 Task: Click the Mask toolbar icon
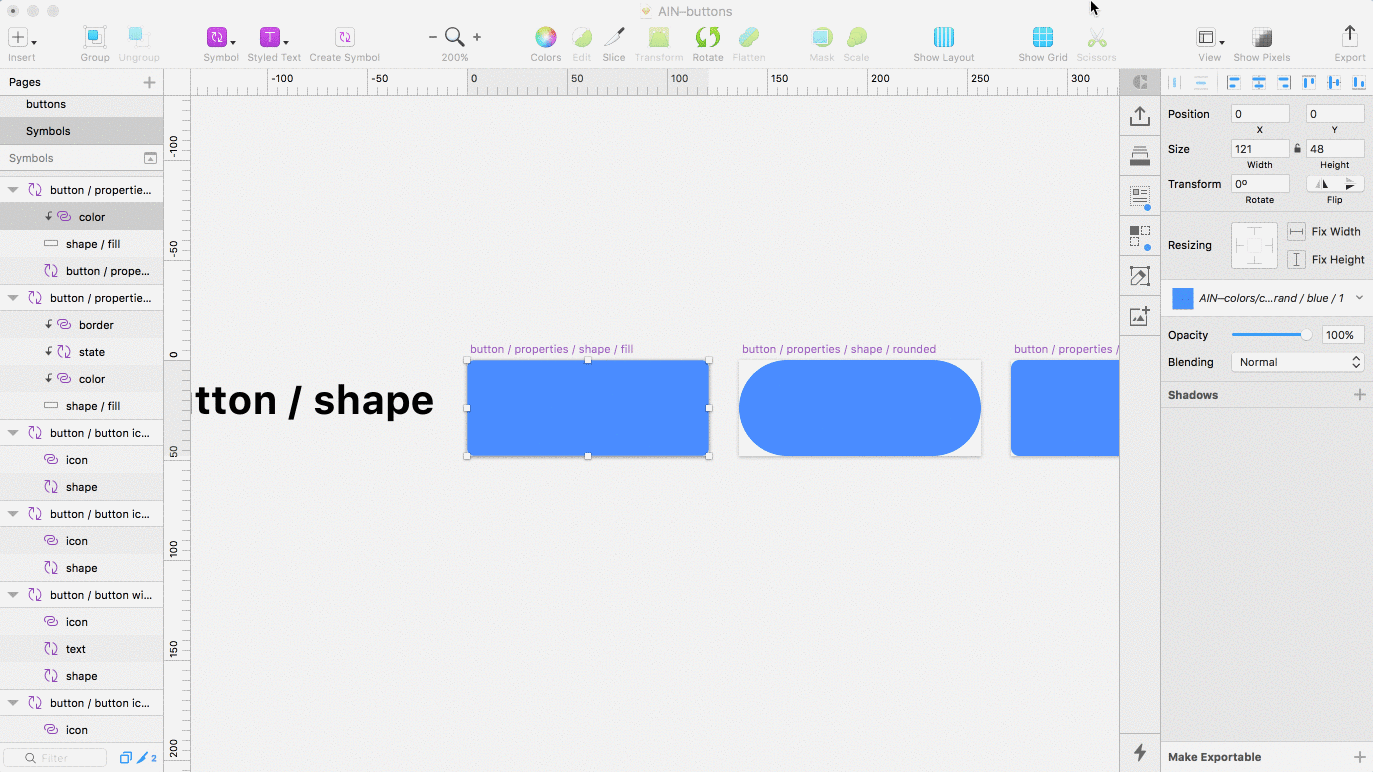click(x=822, y=38)
